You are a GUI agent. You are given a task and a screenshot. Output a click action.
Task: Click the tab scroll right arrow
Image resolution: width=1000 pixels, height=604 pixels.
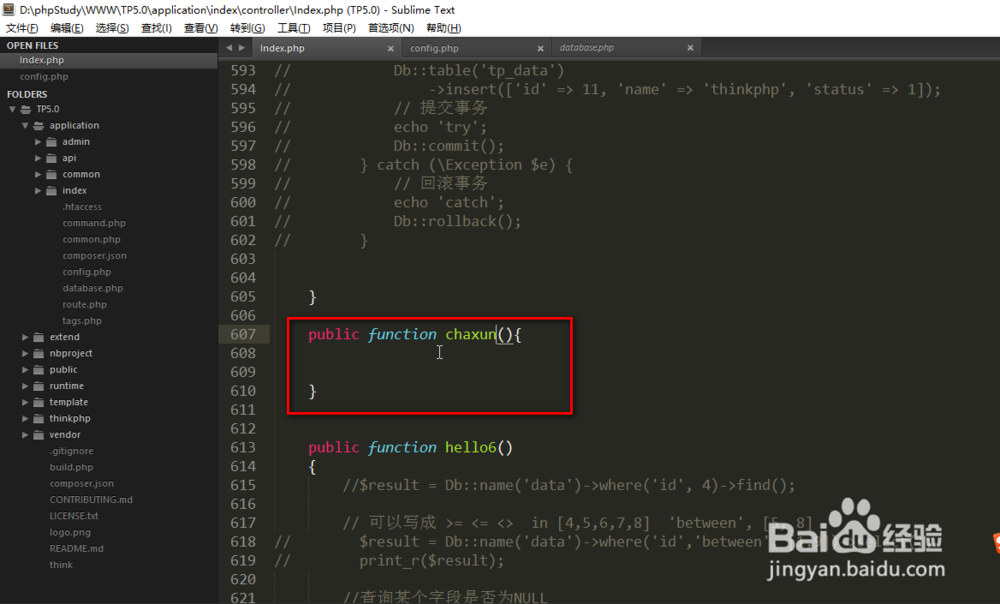[x=242, y=48]
